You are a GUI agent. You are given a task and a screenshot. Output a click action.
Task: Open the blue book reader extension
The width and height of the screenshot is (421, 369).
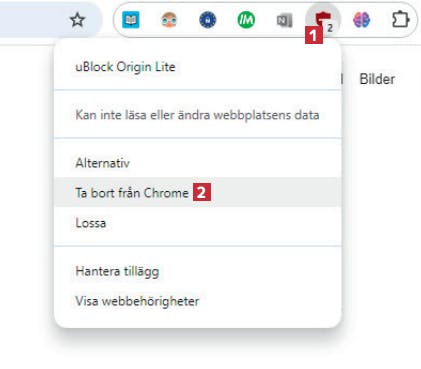coord(130,20)
